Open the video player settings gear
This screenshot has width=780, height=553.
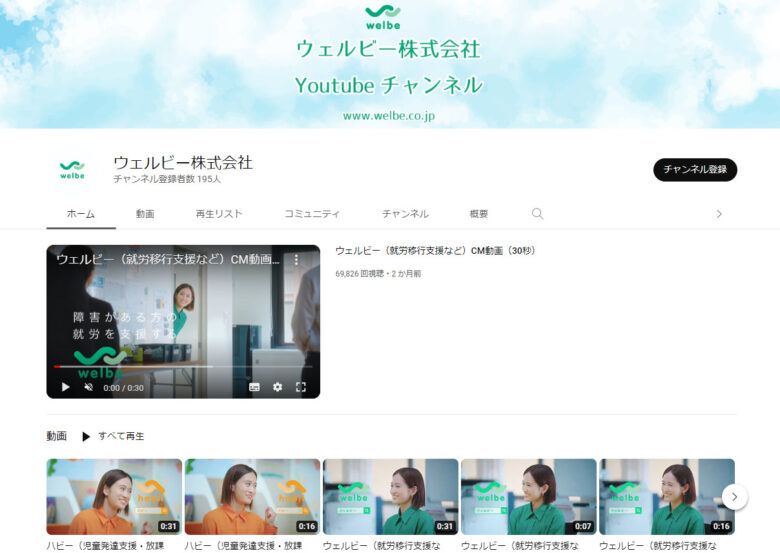[x=278, y=387]
